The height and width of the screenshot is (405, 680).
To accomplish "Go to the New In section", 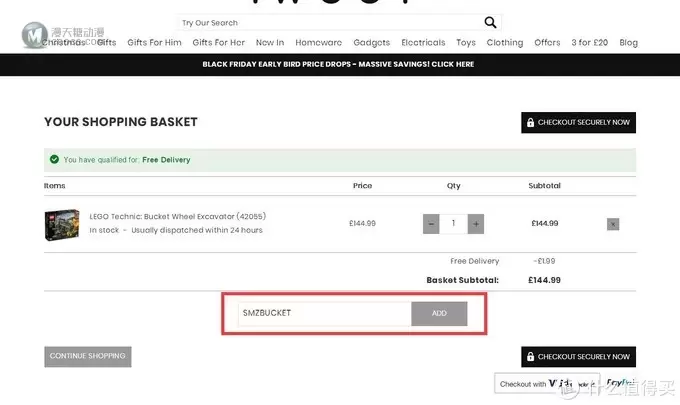I will (270, 42).
